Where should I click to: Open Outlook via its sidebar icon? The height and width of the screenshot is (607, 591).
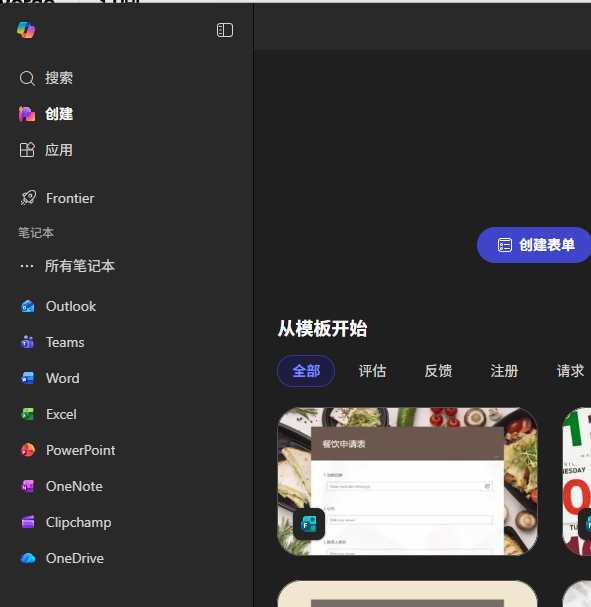click(x=27, y=306)
